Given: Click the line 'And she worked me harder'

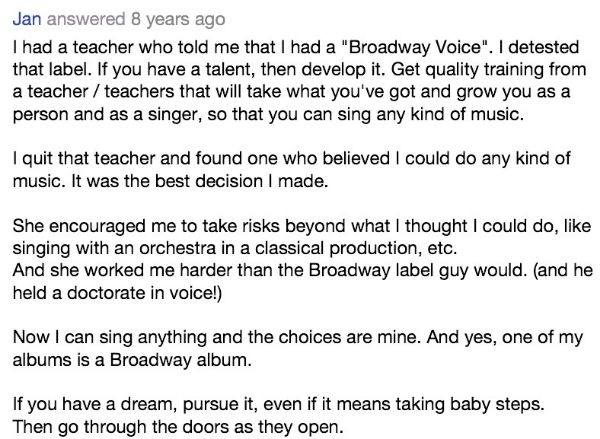Looking at the screenshot, I should (x=303, y=270).
